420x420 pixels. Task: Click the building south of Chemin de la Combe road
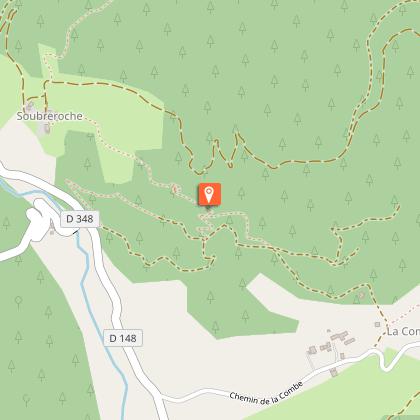334,372
